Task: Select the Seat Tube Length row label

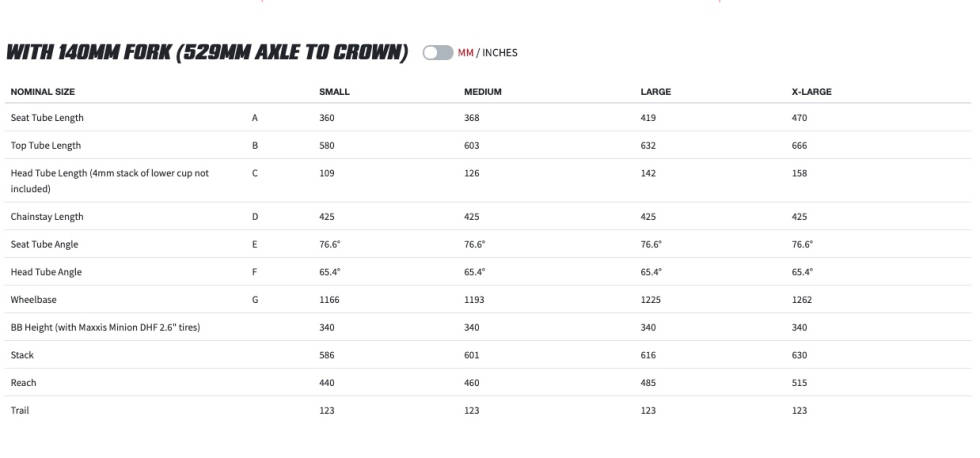Action: click(47, 117)
